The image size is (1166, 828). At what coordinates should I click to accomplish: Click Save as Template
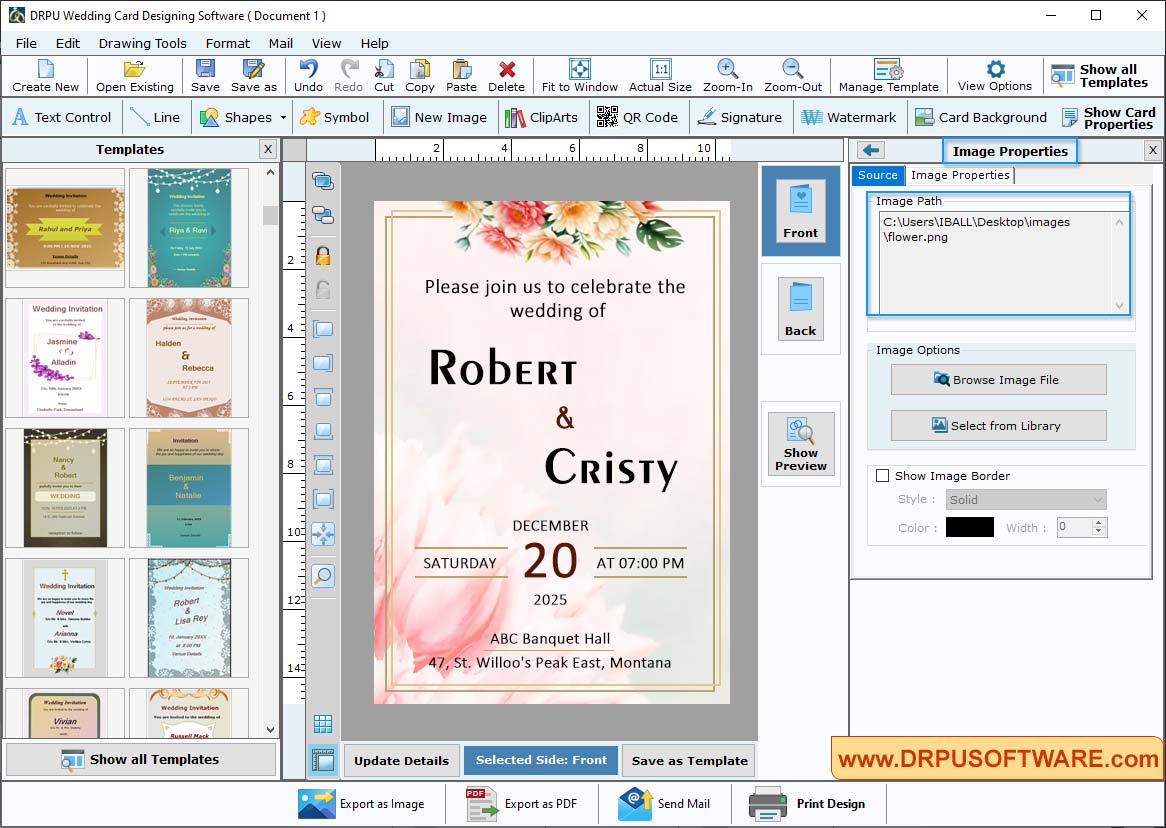(688, 760)
